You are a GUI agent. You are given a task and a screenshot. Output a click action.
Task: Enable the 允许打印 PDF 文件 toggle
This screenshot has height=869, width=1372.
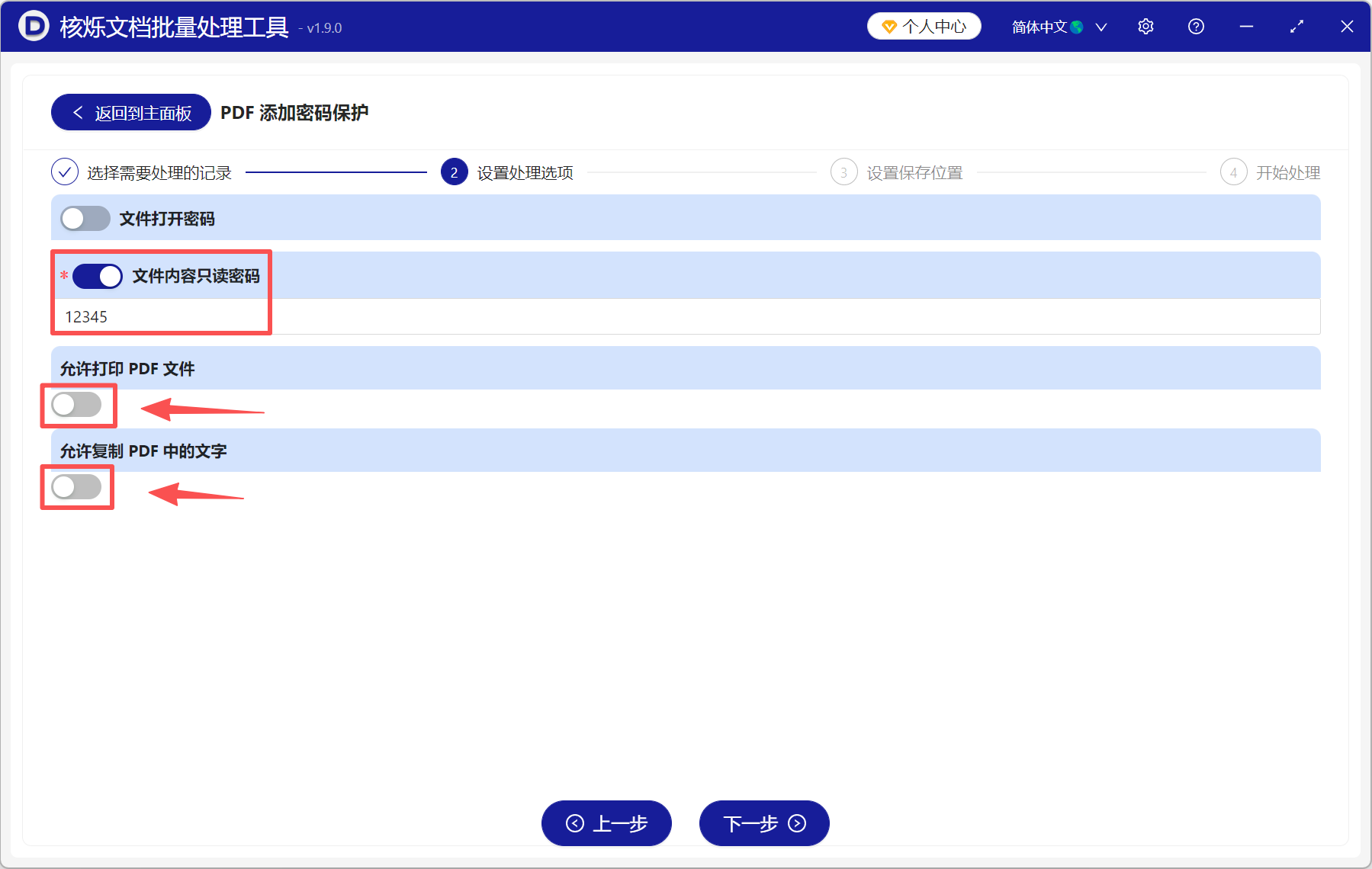(77, 405)
